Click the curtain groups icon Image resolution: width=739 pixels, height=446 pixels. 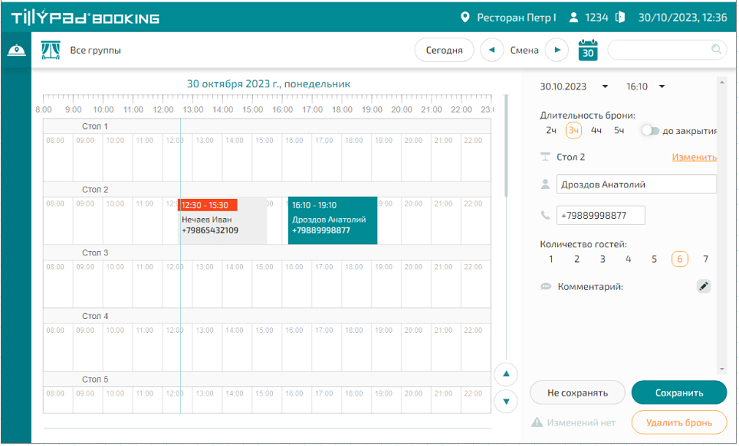click(x=49, y=50)
